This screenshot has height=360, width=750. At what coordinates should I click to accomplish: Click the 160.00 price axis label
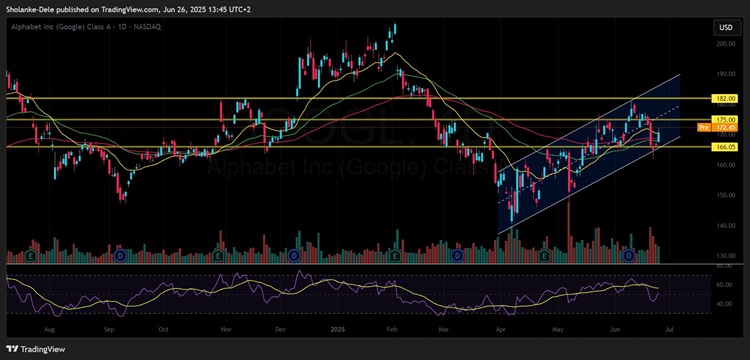726,165
